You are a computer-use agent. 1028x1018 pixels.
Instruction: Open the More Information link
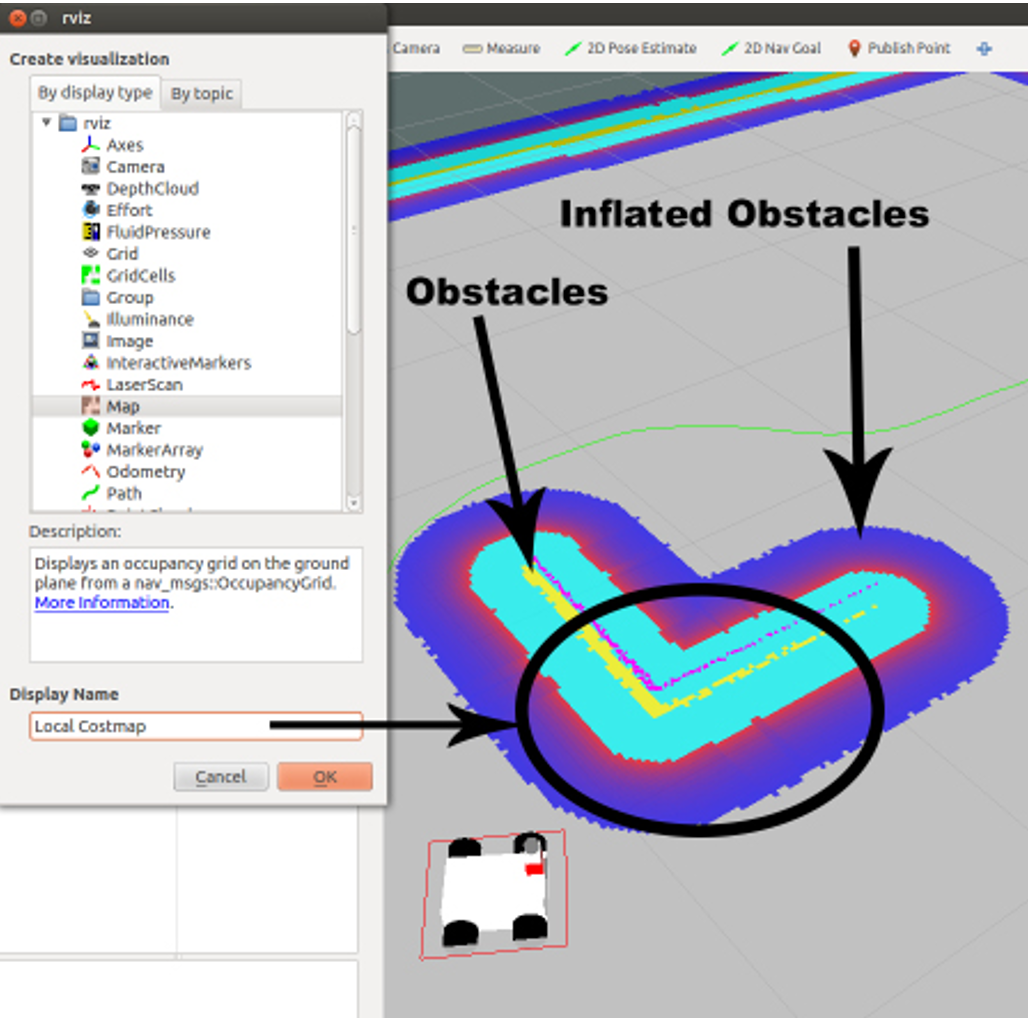(102, 602)
